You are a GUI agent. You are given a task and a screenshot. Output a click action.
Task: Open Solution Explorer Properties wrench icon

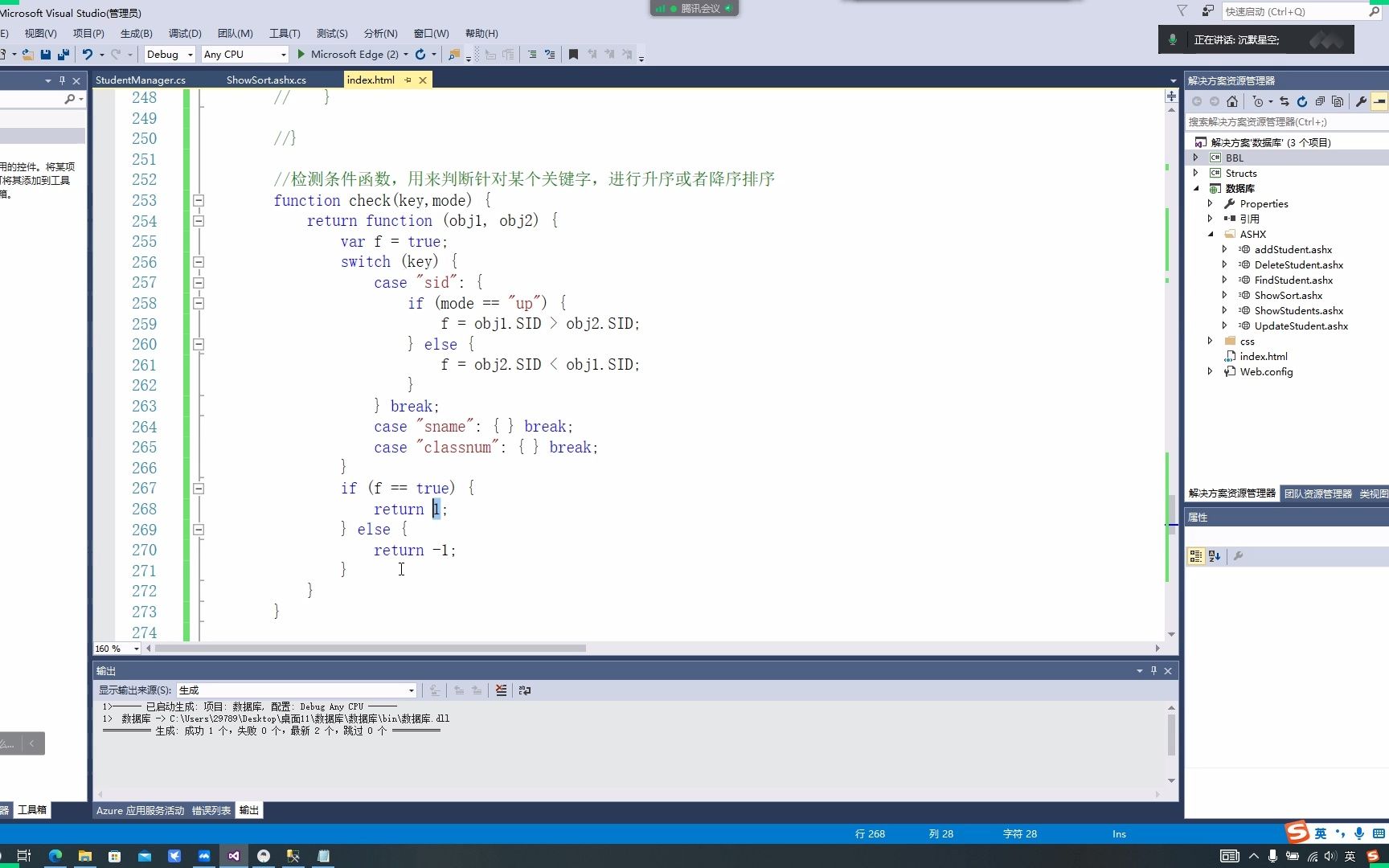[1362, 101]
